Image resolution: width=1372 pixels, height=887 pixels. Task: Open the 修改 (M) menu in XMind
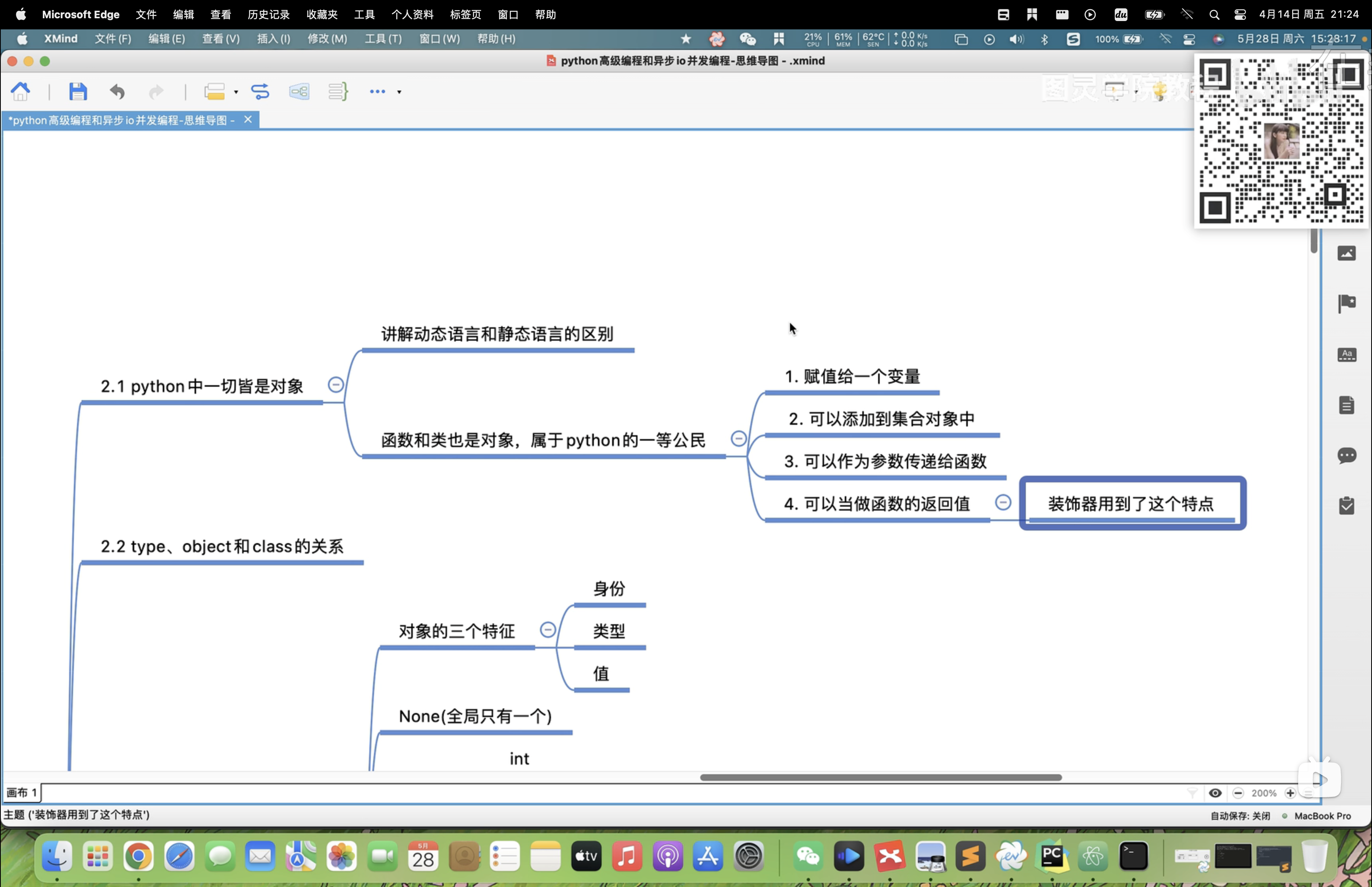328,39
